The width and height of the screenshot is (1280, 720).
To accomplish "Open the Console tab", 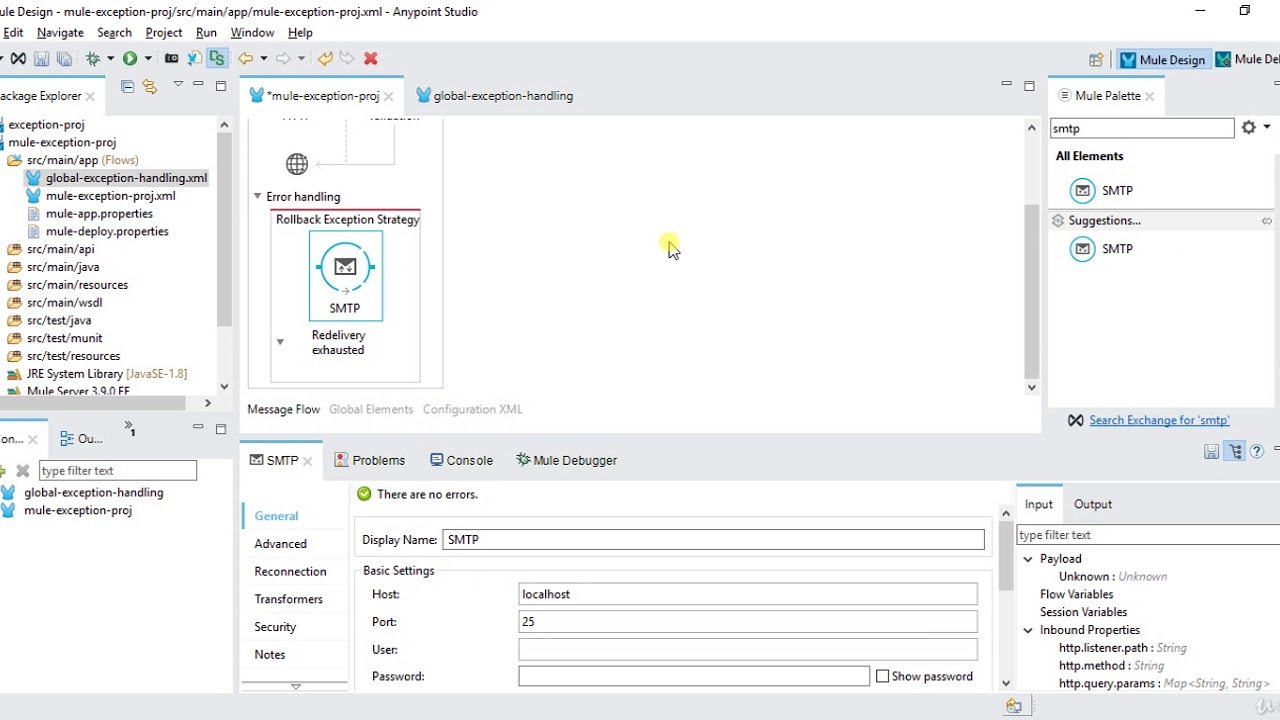I will [x=461, y=461].
